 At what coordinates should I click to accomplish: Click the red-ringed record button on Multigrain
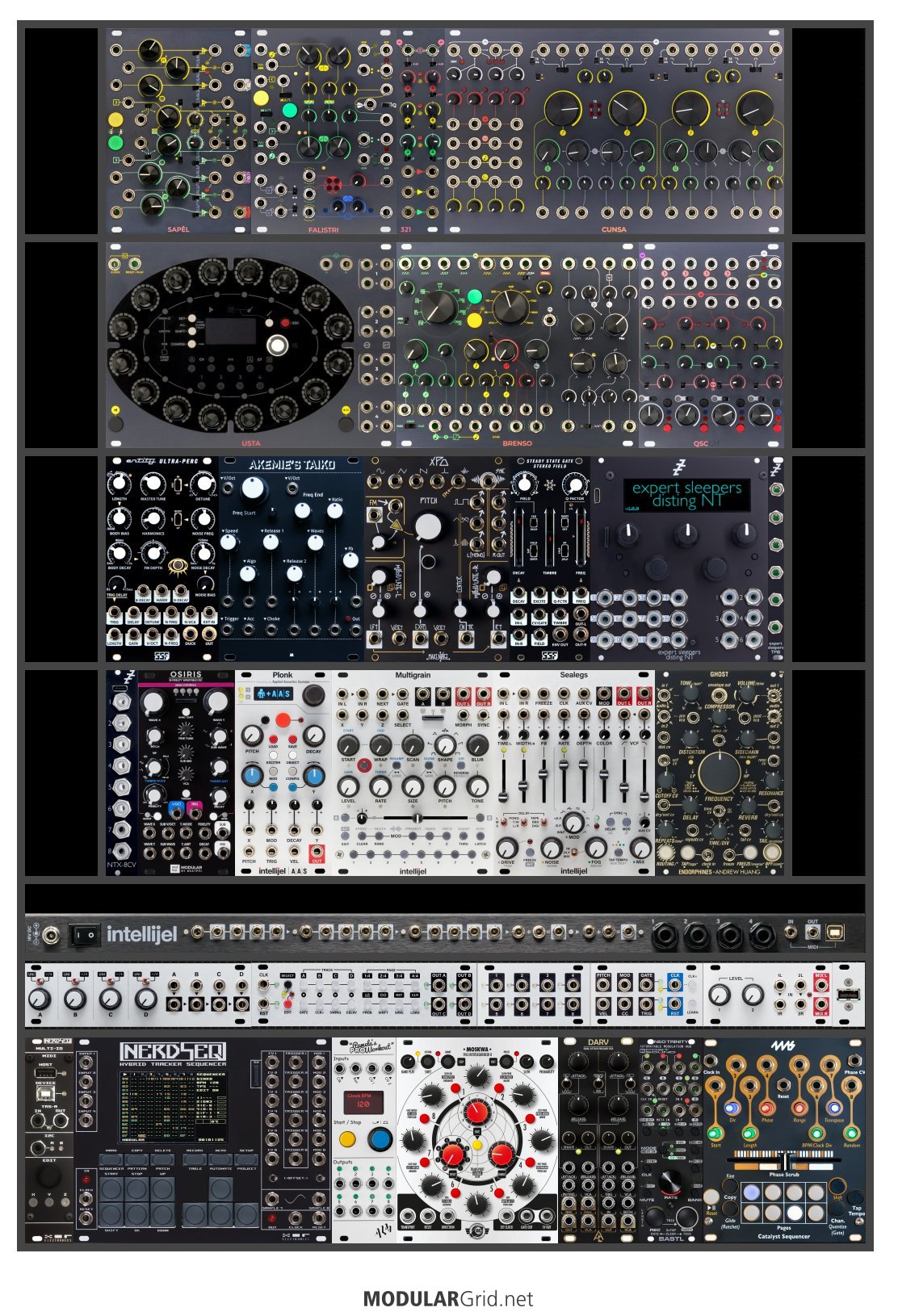pos(365,765)
